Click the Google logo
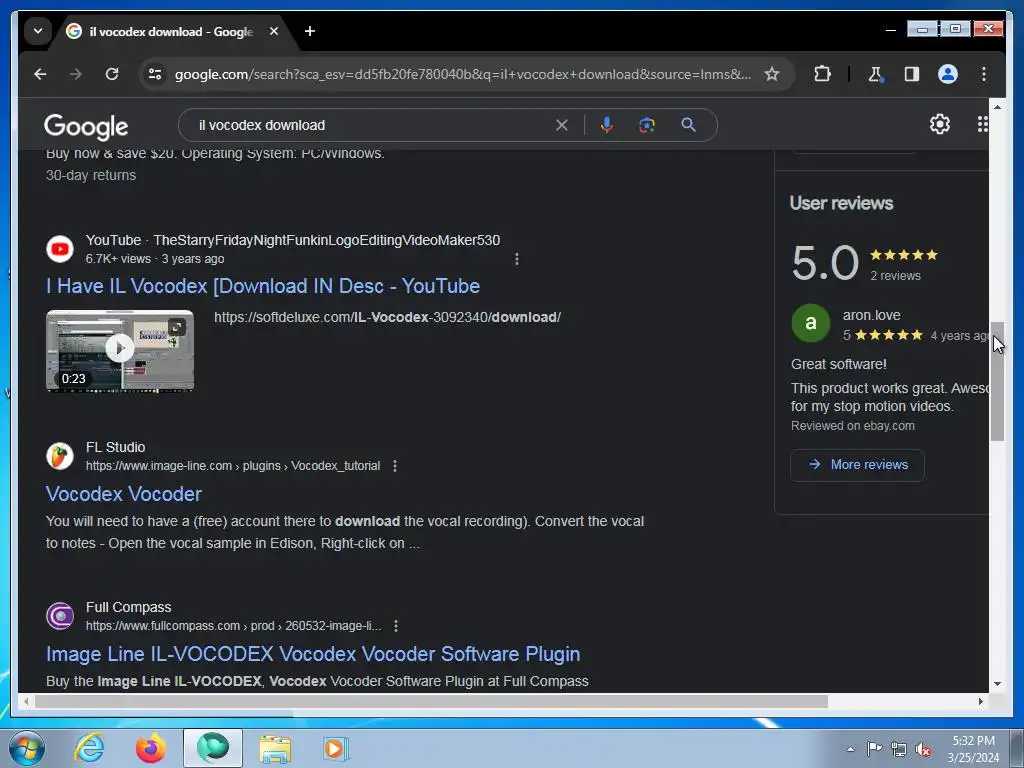This screenshot has width=1024, height=768. pos(86,126)
